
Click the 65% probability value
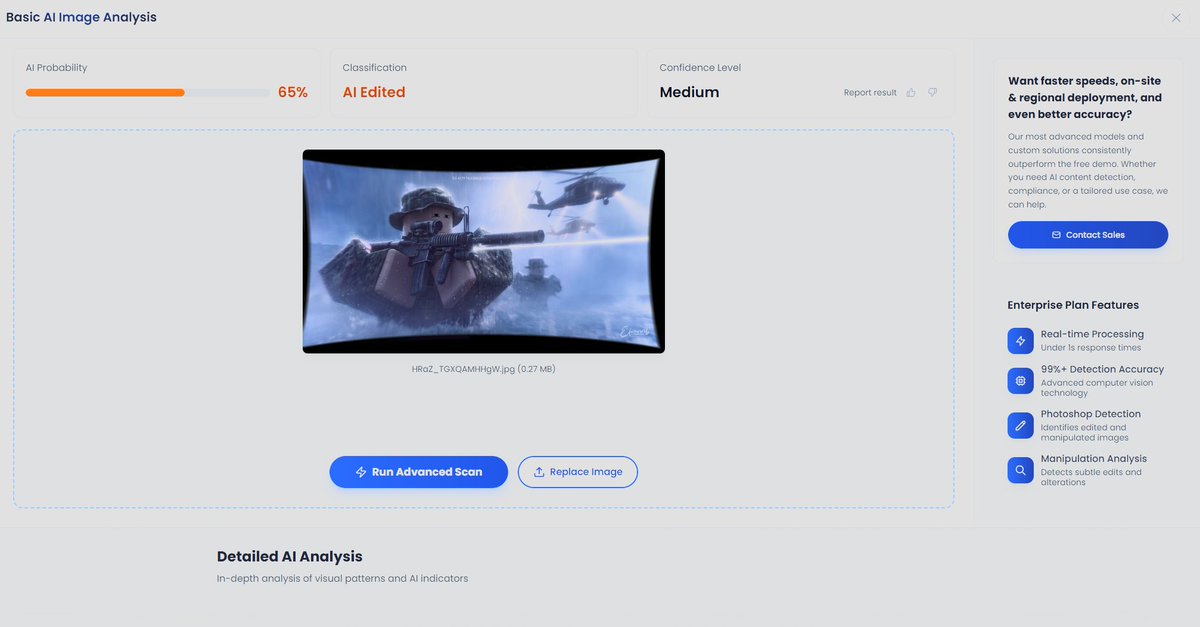293,92
